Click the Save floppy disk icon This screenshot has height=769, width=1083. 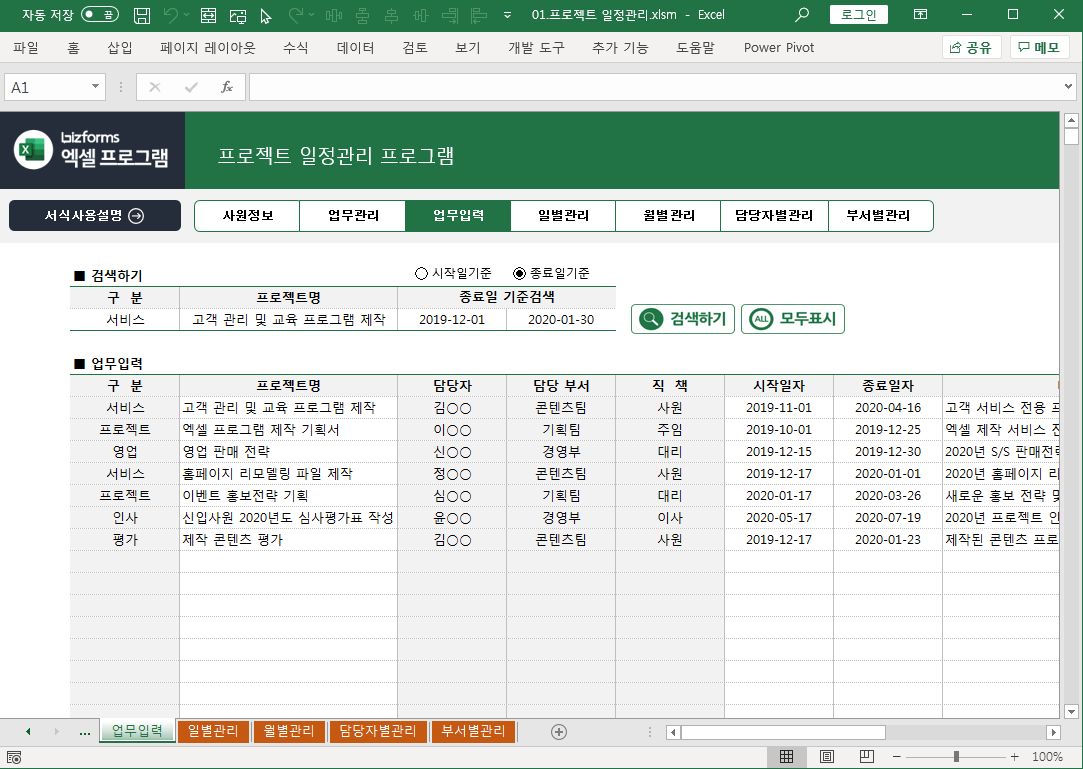click(x=142, y=15)
